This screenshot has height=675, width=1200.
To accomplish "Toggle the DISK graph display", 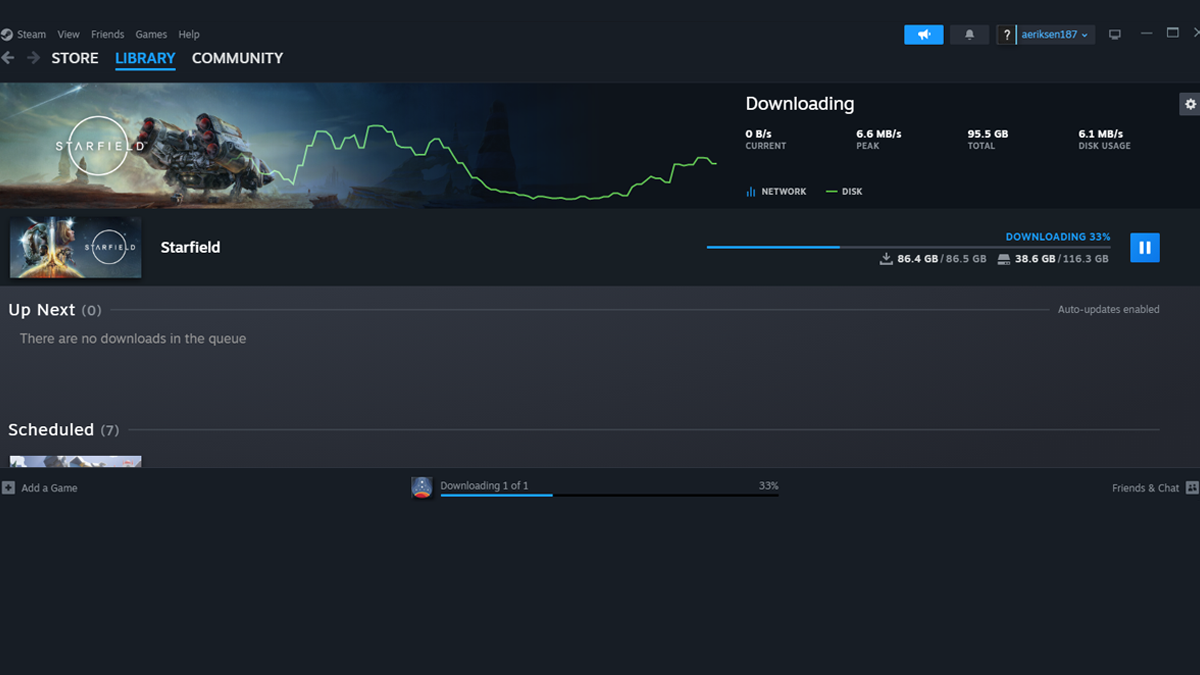I will click(843, 191).
